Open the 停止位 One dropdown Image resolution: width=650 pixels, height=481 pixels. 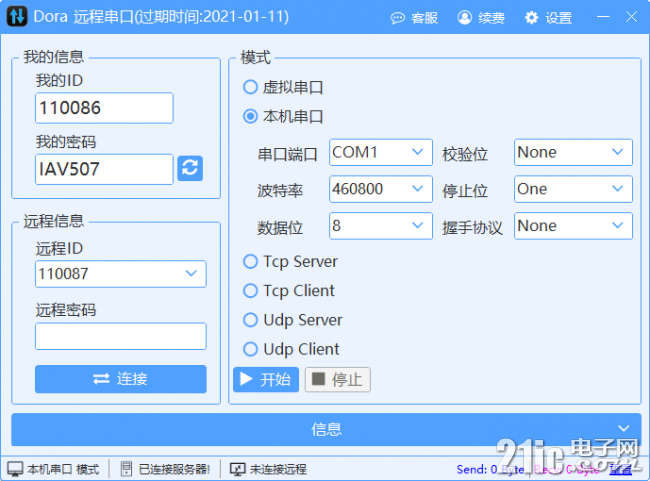click(573, 189)
